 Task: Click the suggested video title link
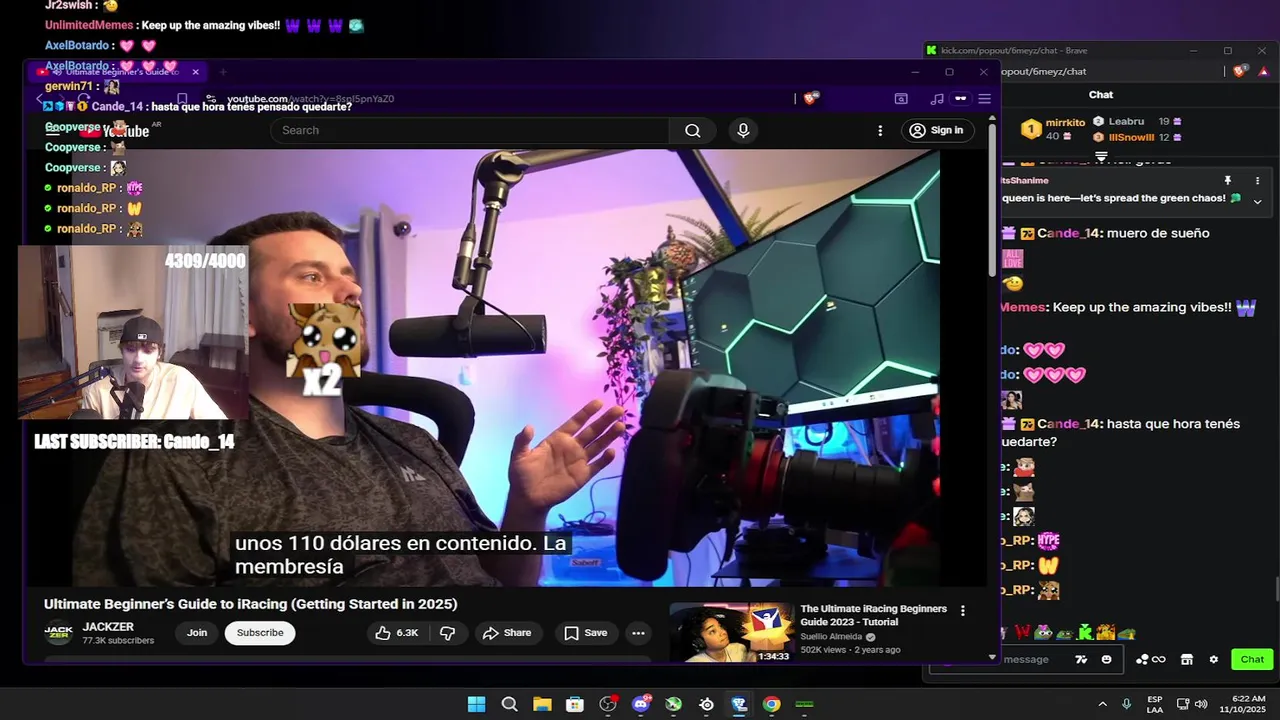click(873, 615)
